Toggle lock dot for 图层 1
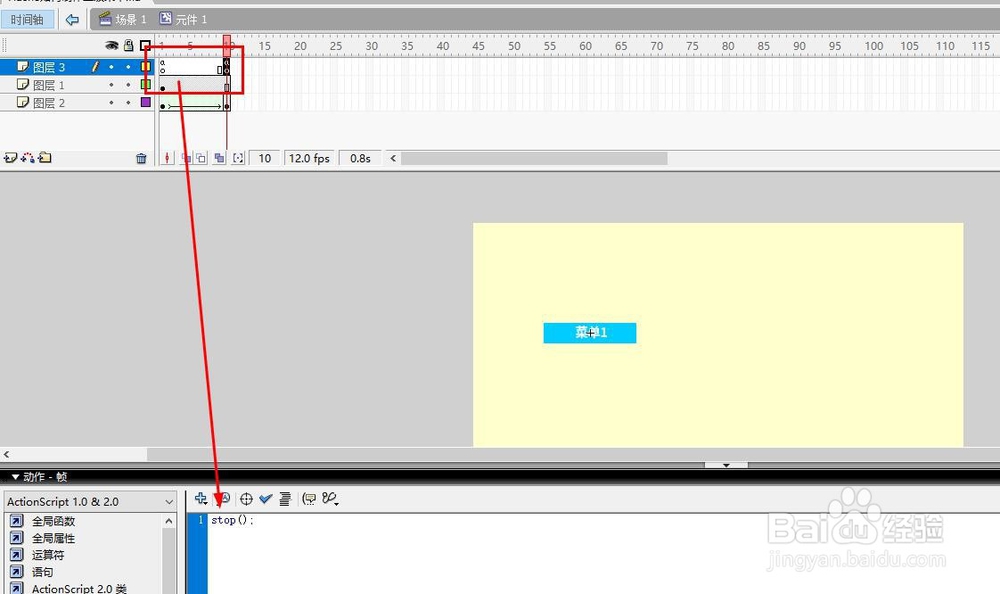The image size is (1000, 594). point(128,85)
